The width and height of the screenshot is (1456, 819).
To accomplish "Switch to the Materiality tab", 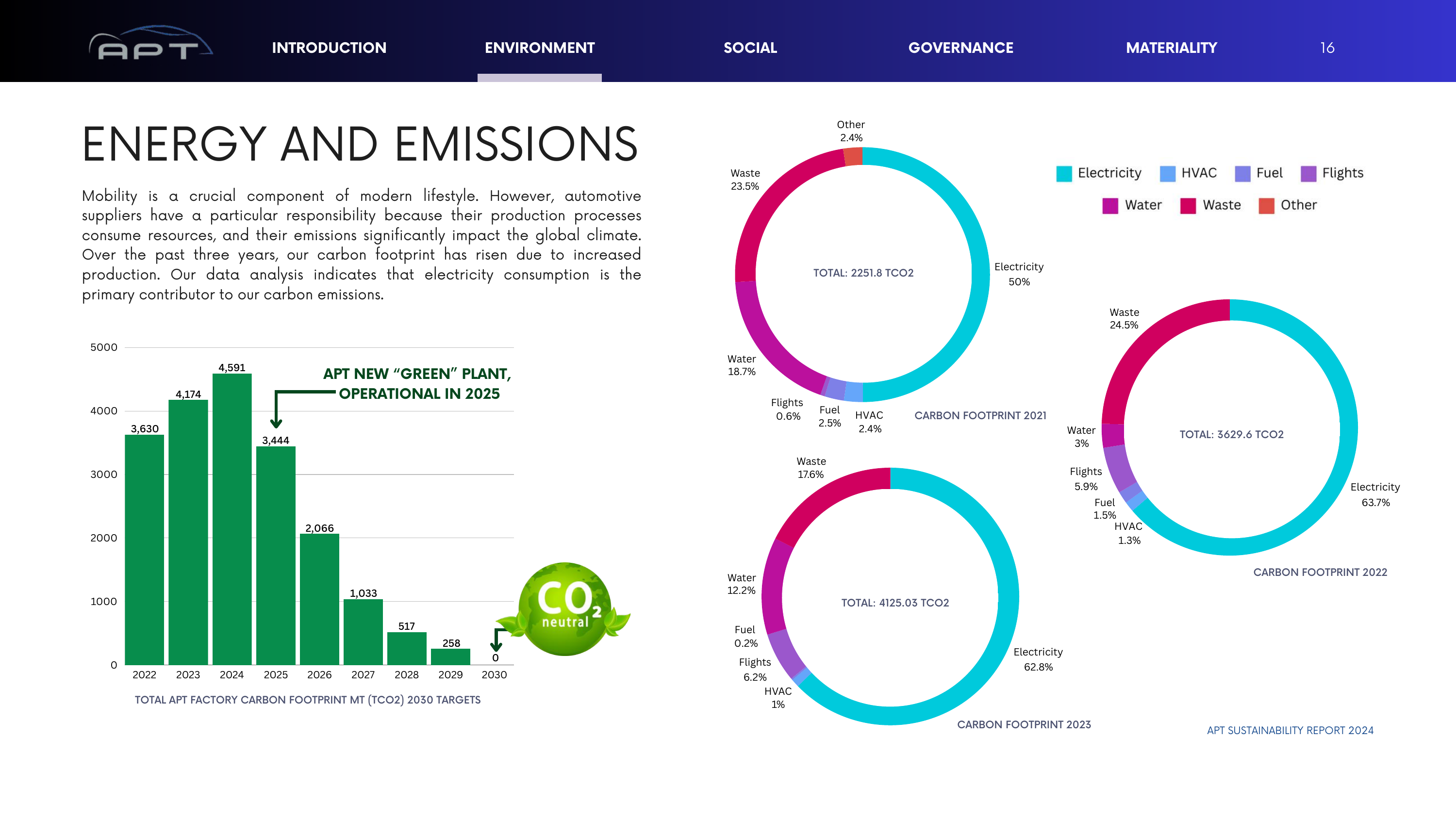I will 1171,48.
